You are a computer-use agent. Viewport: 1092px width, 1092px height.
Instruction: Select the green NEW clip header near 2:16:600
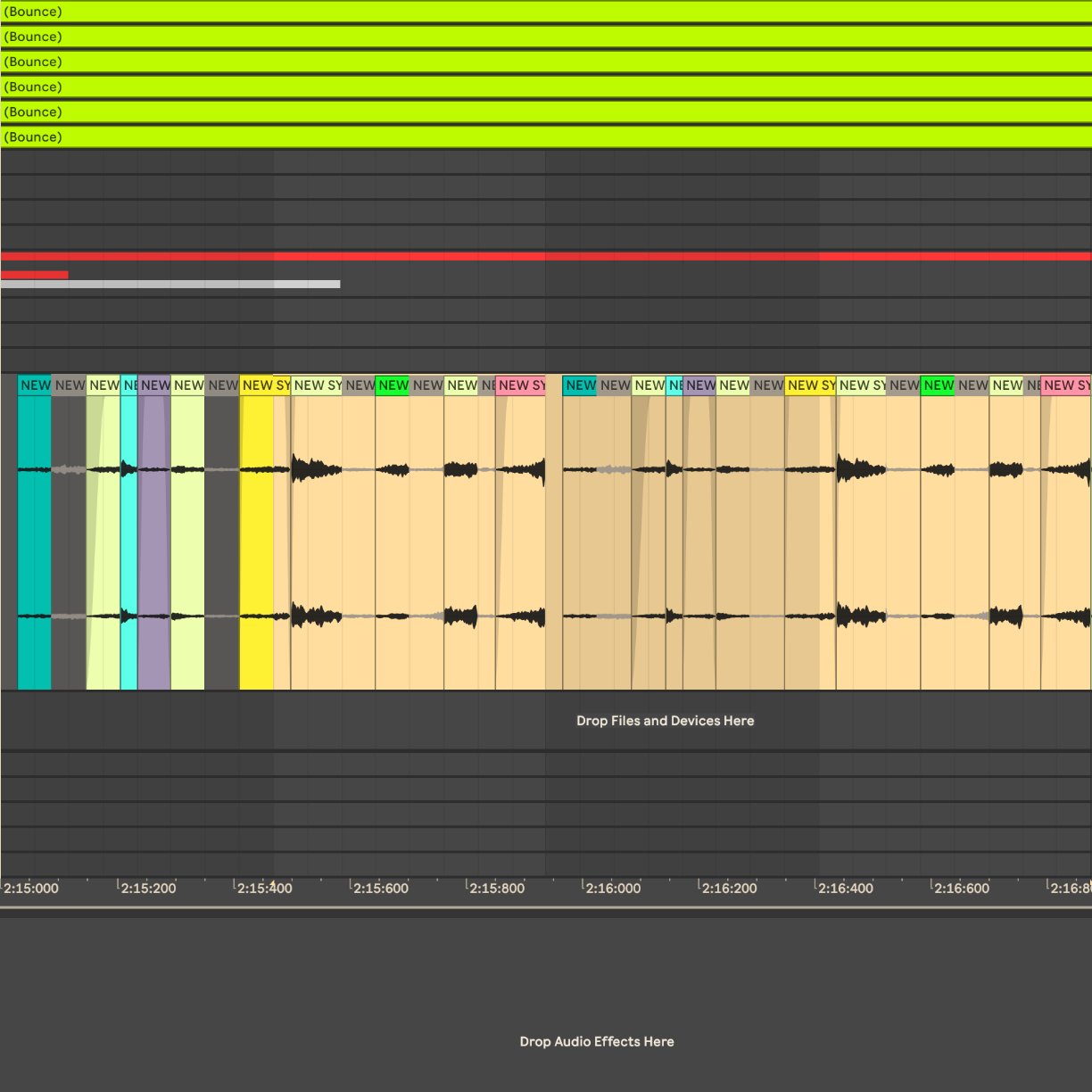click(938, 385)
